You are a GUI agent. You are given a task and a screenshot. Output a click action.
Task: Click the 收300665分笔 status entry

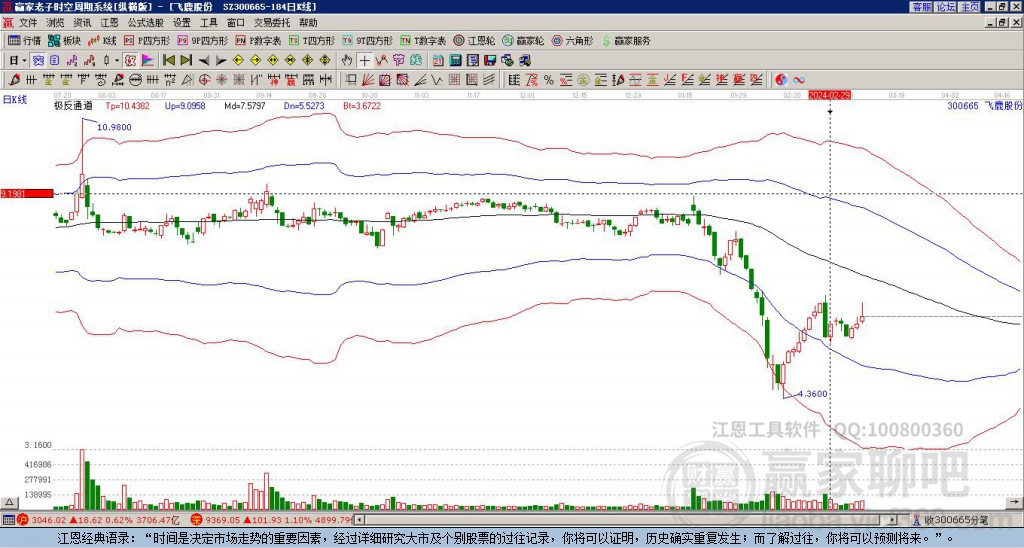coord(955,520)
